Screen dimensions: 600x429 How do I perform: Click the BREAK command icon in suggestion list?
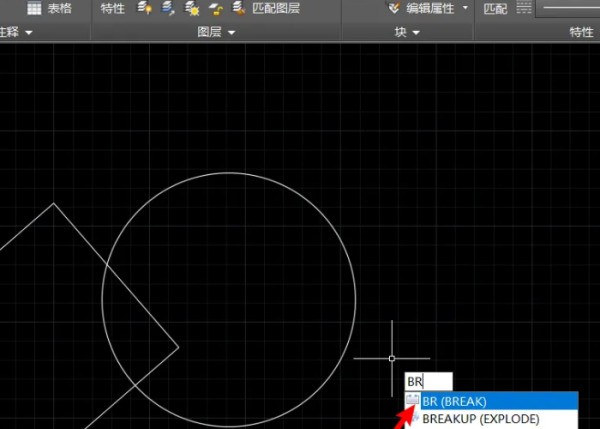tap(412, 401)
